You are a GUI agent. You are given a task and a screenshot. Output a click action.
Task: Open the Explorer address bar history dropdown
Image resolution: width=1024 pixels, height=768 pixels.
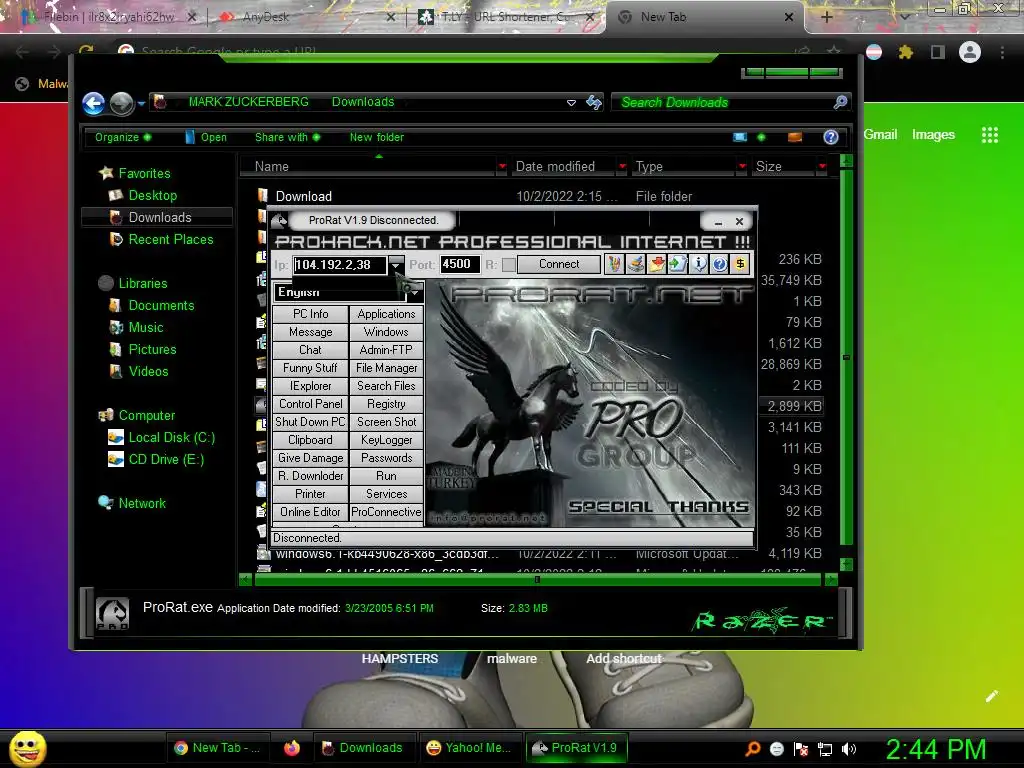[x=571, y=103]
